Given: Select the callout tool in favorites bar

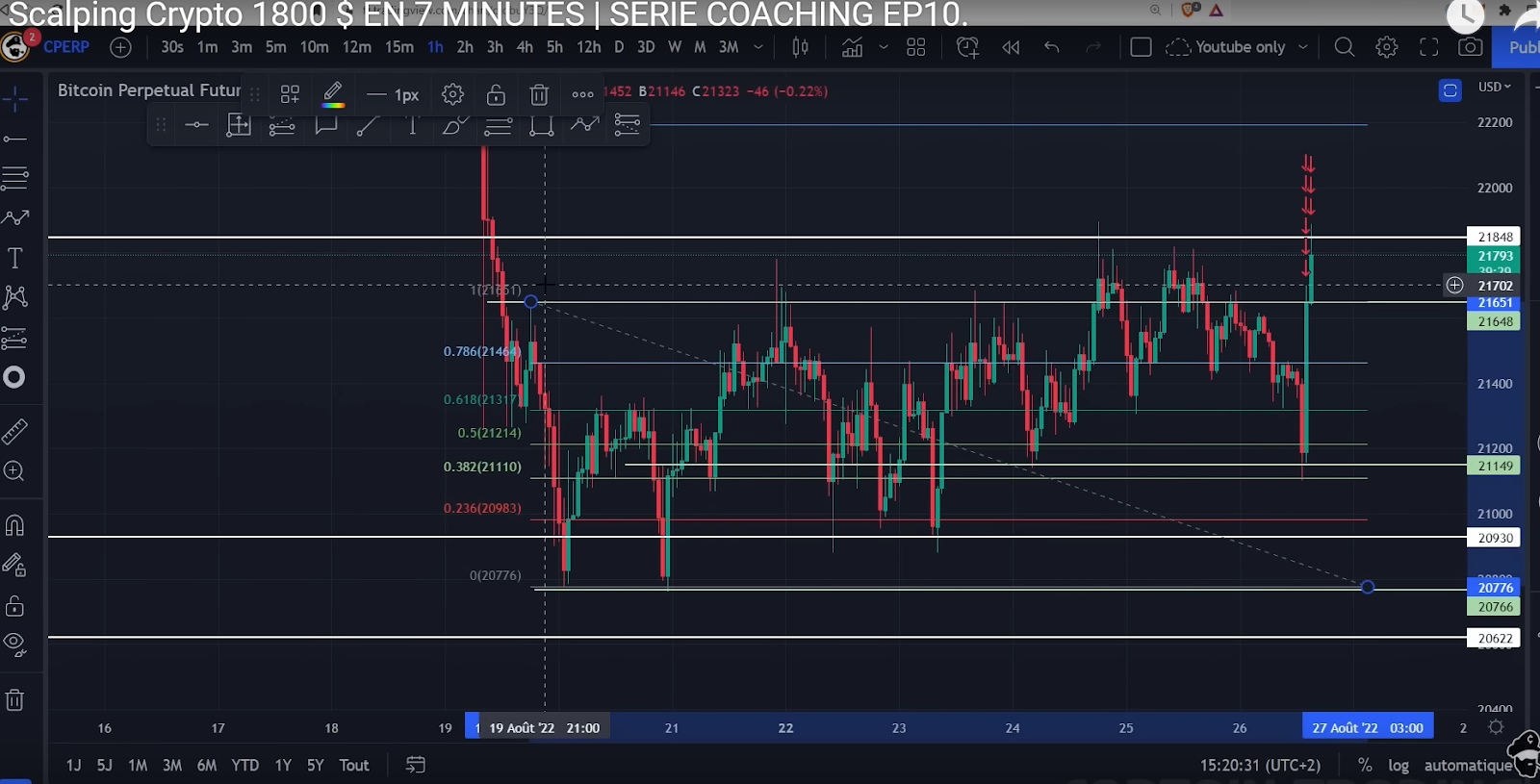Looking at the screenshot, I should tap(326, 125).
